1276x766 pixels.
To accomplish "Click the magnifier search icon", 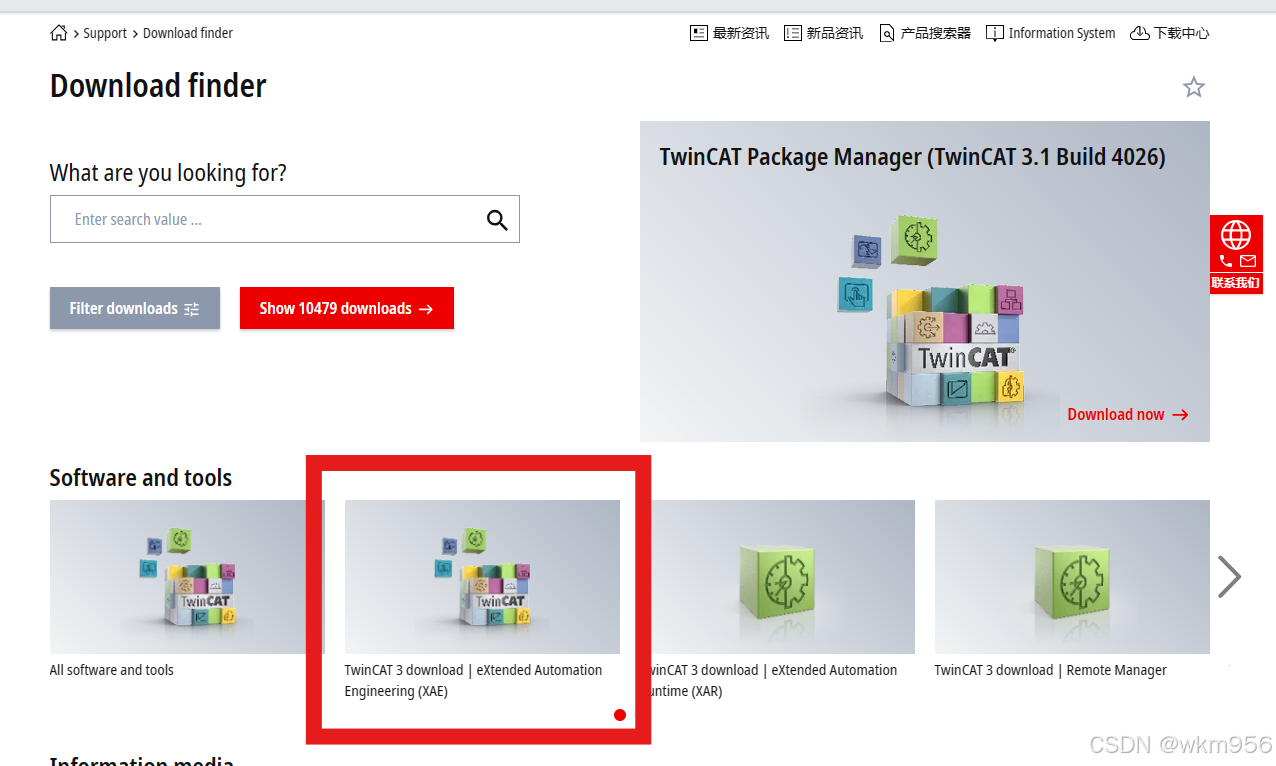I will [497, 220].
